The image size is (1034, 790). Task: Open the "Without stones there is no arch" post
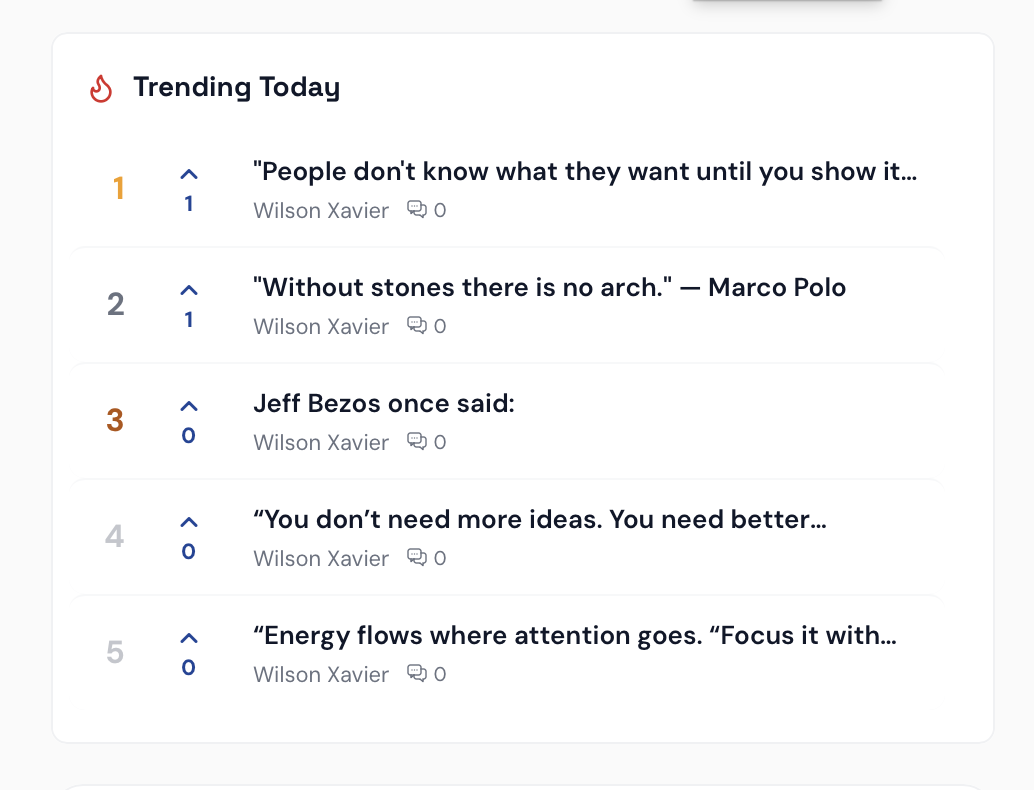549,288
